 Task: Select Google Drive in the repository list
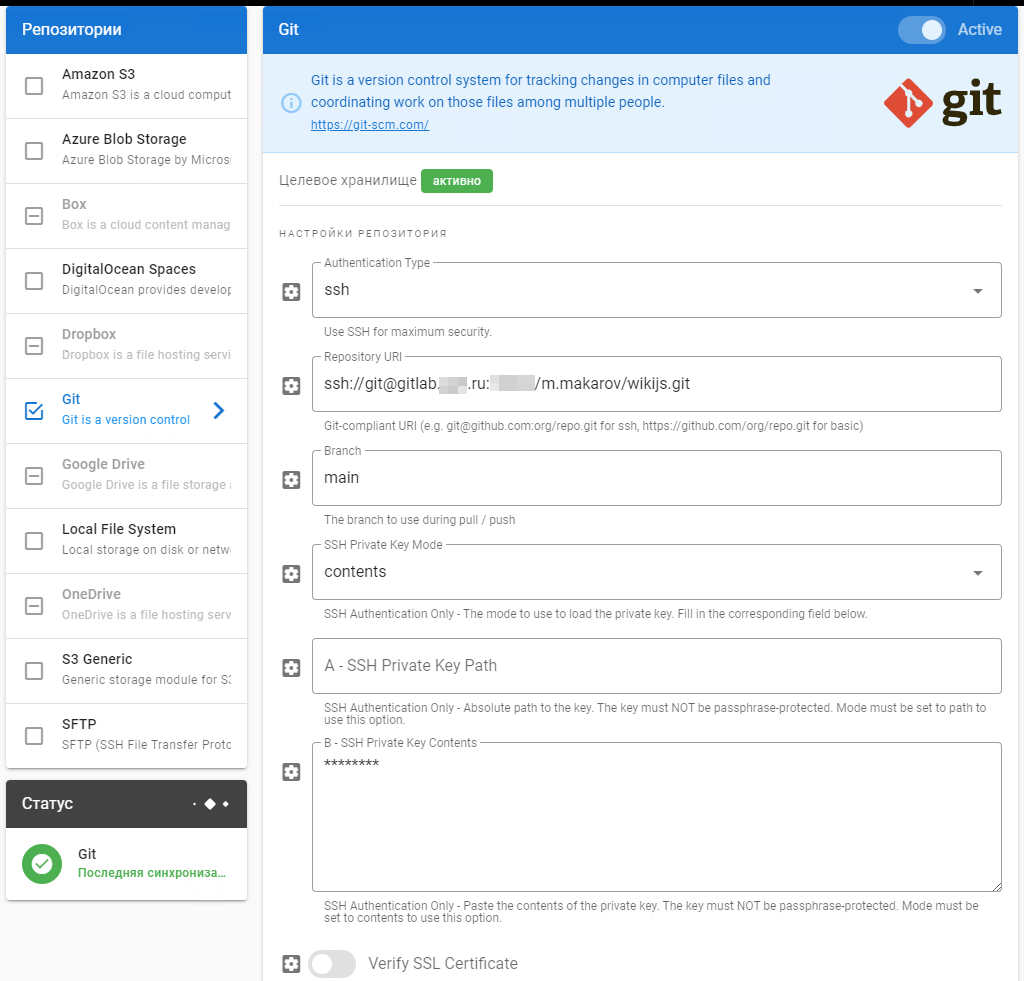(127, 475)
